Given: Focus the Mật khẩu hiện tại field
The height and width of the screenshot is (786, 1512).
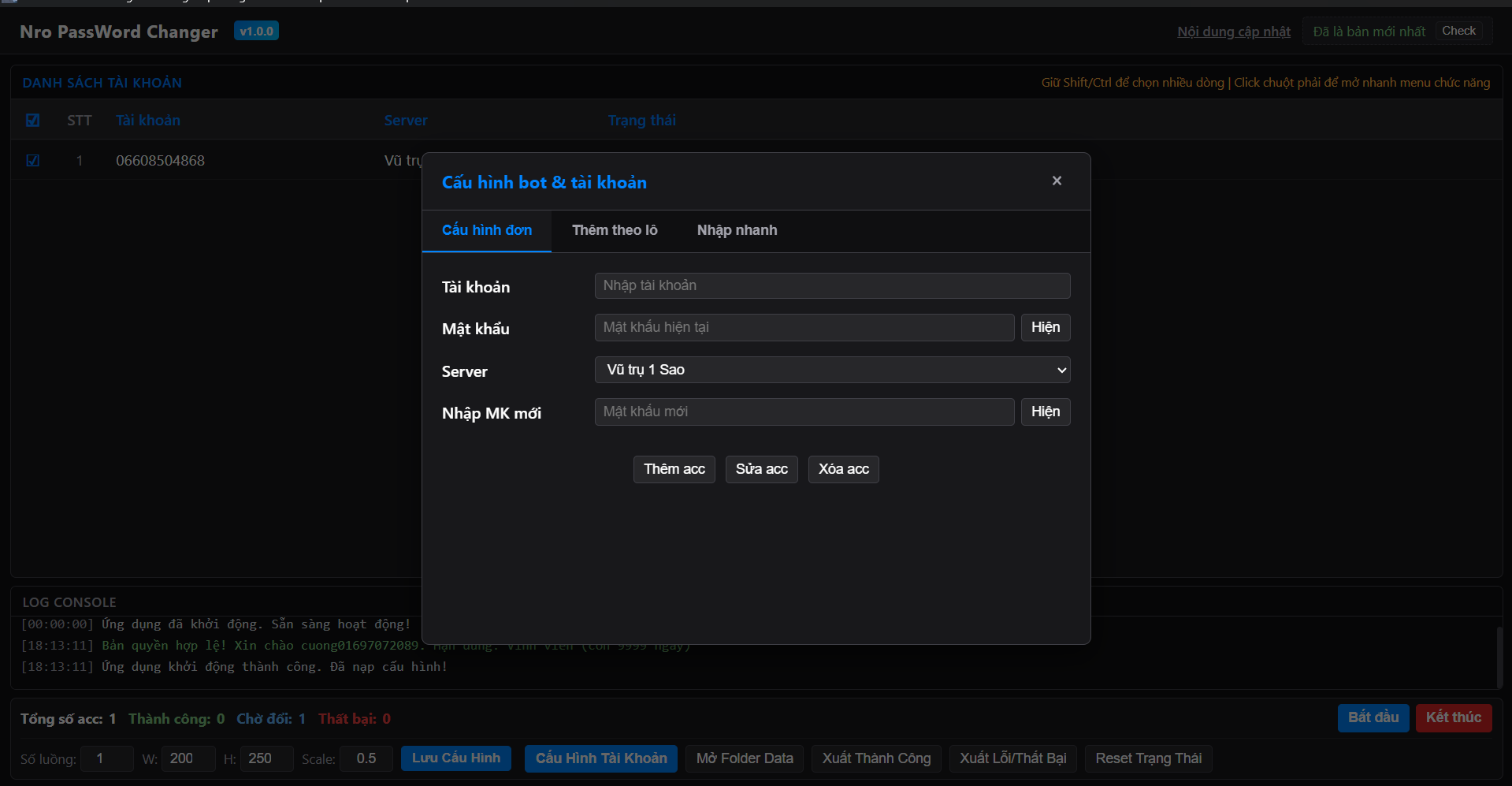Looking at the screenshot, I should [804, 327].
